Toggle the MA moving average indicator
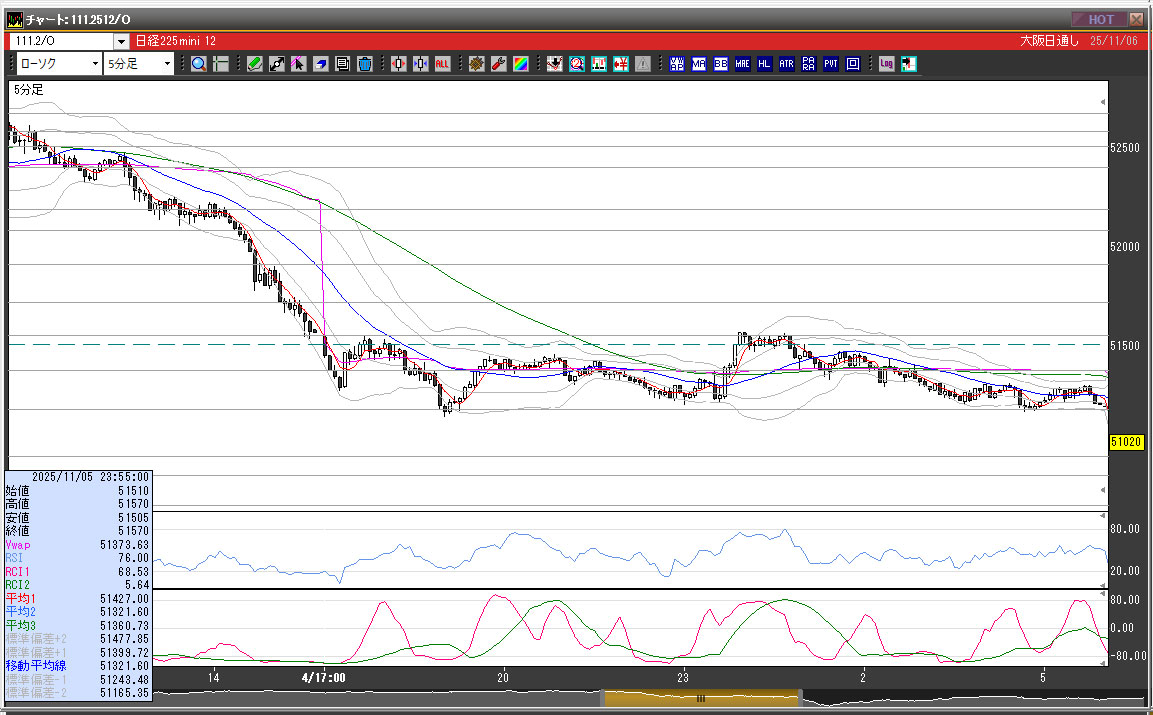 coord(699,64)
